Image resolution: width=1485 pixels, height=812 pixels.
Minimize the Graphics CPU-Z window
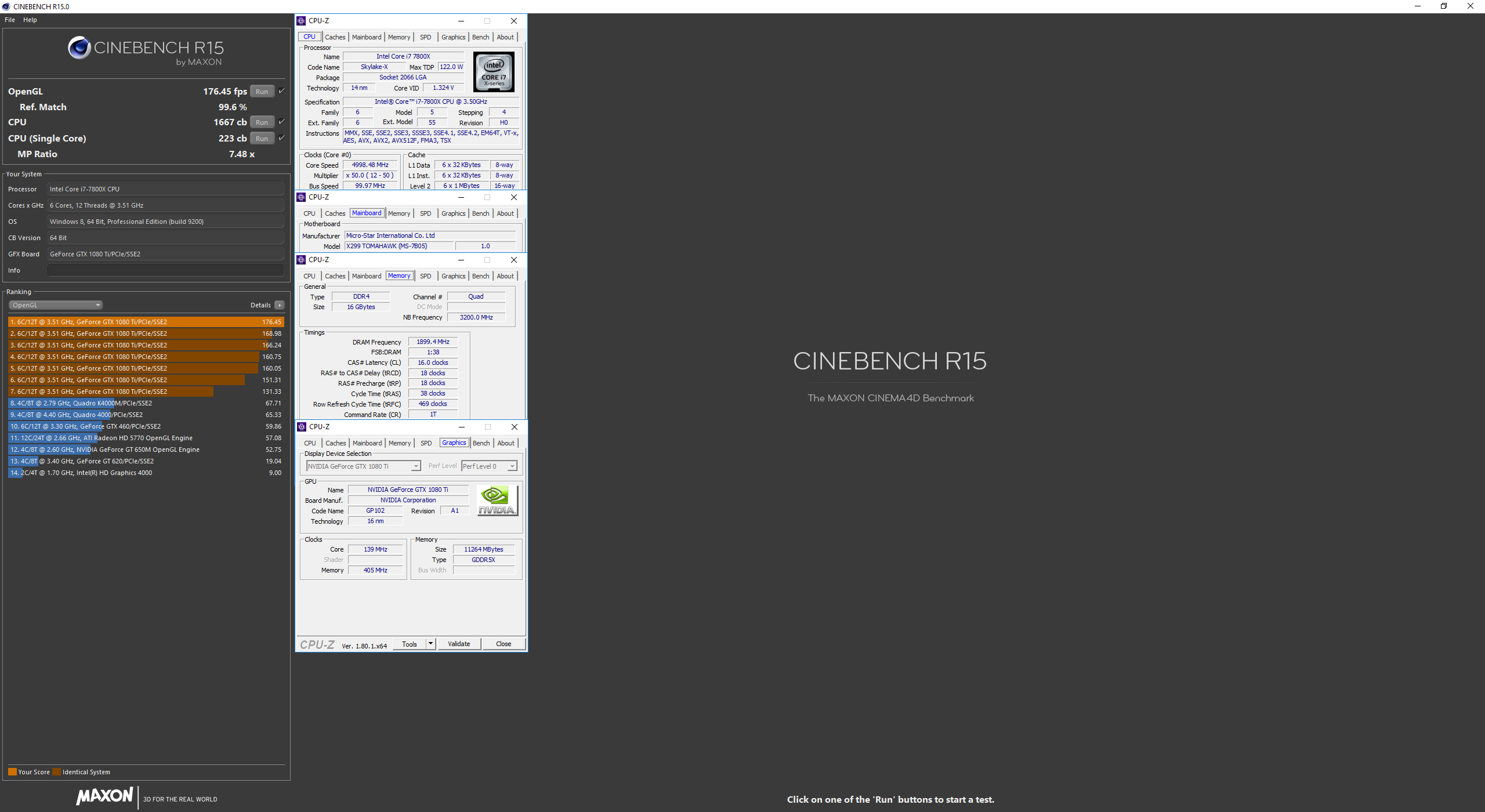point(462,427)
